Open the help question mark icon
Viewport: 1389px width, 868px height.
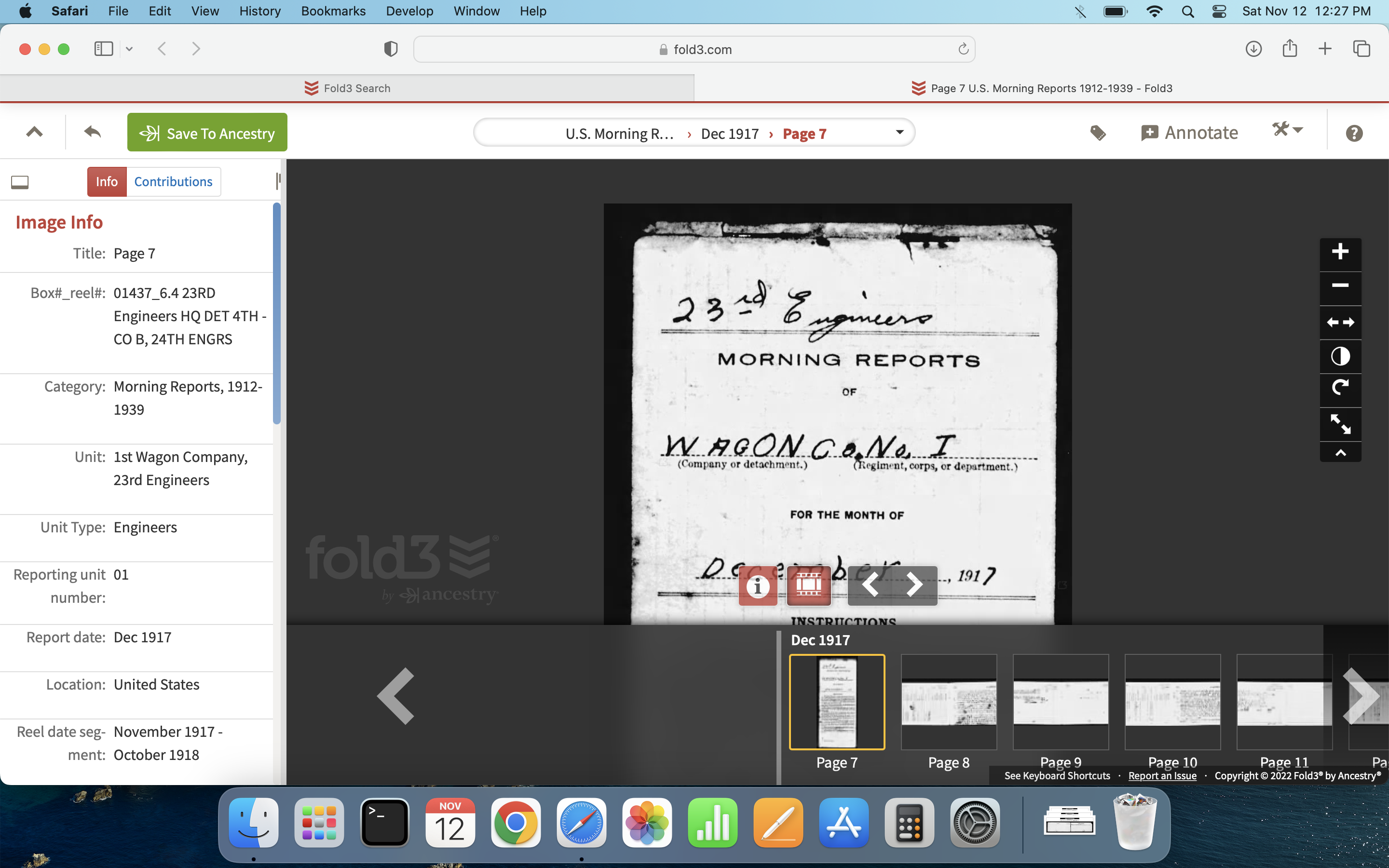[1353, 133]
